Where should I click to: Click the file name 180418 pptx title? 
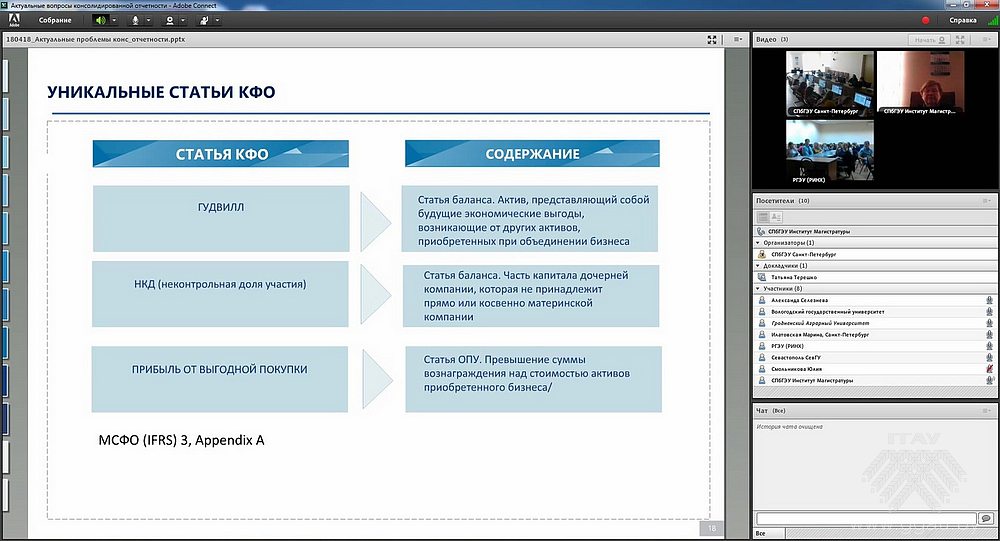tap(95, 40)
